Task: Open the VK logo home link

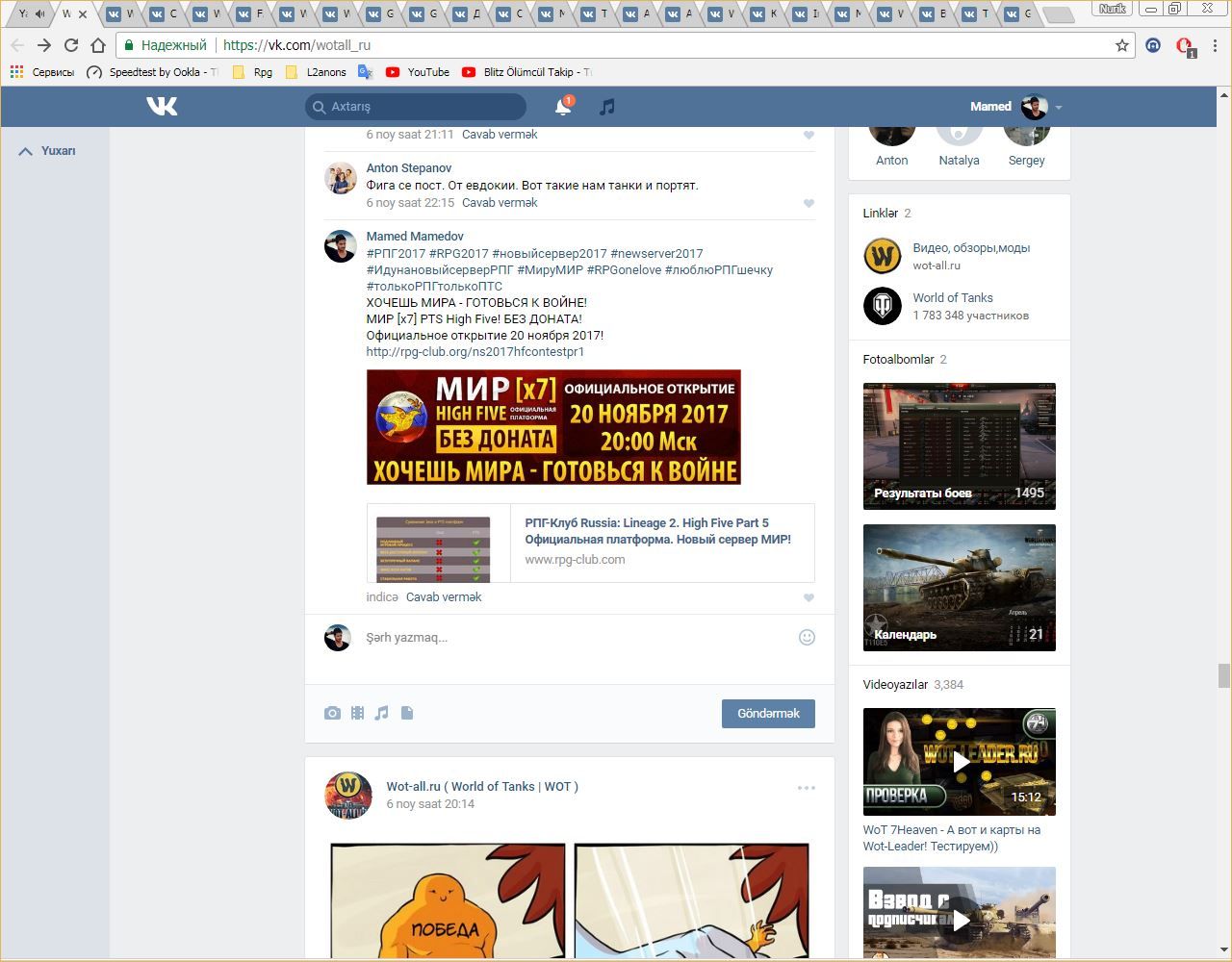Action: coord(162,106)
